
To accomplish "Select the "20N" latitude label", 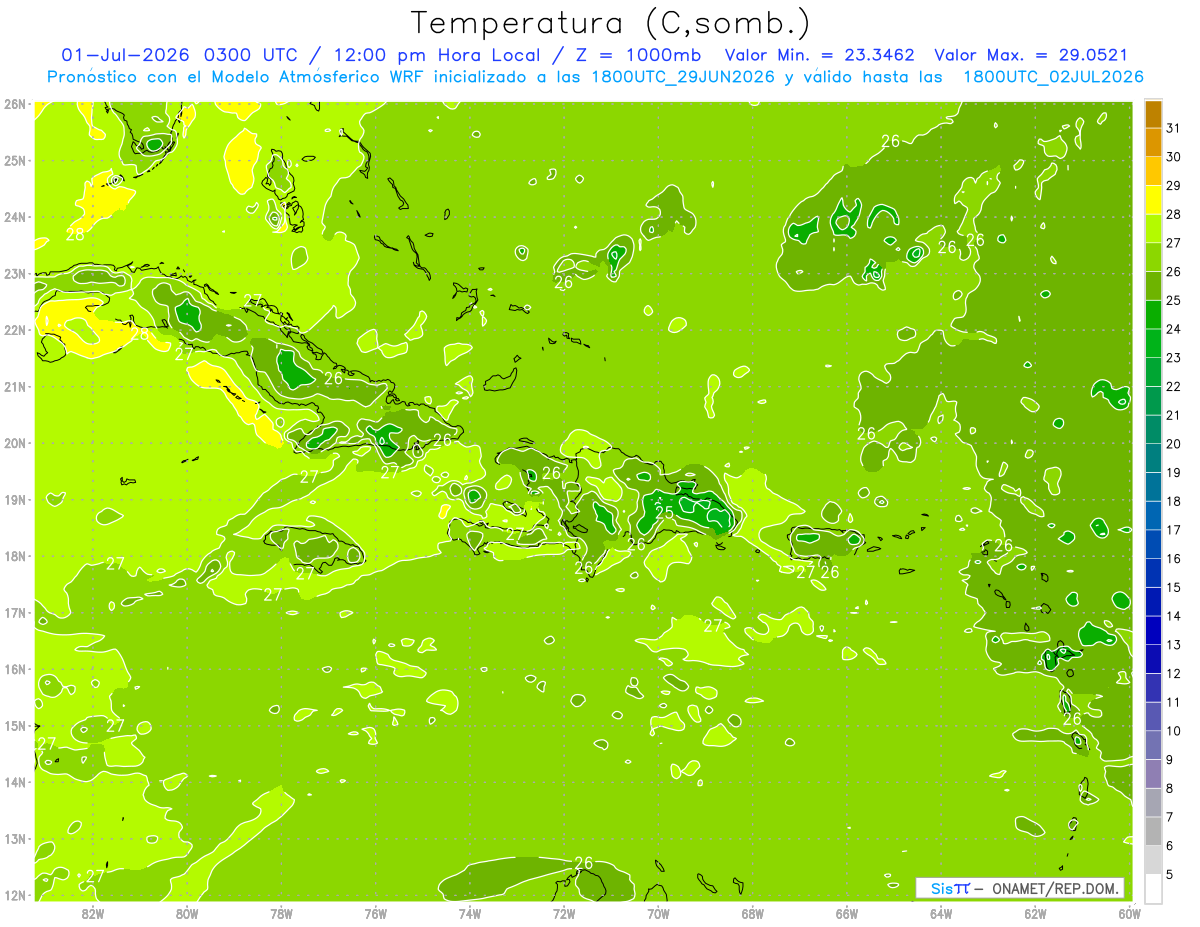I will point(14,443).
